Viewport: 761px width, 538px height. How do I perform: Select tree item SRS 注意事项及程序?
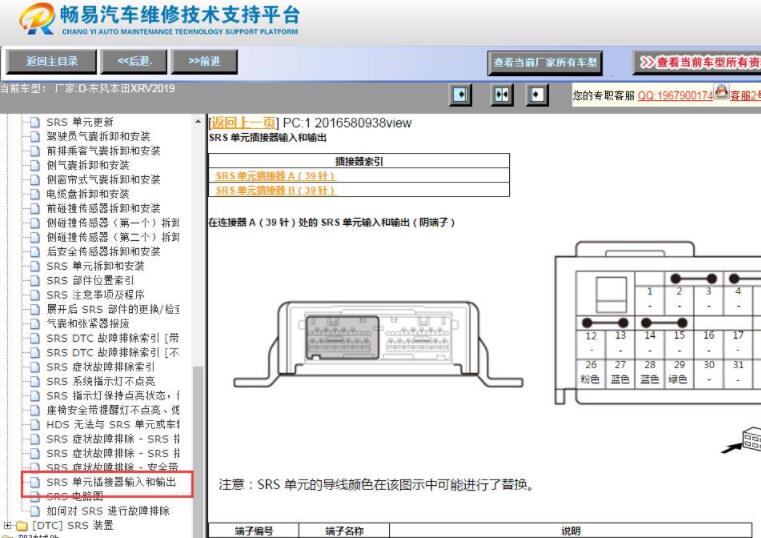coord(95,295)
